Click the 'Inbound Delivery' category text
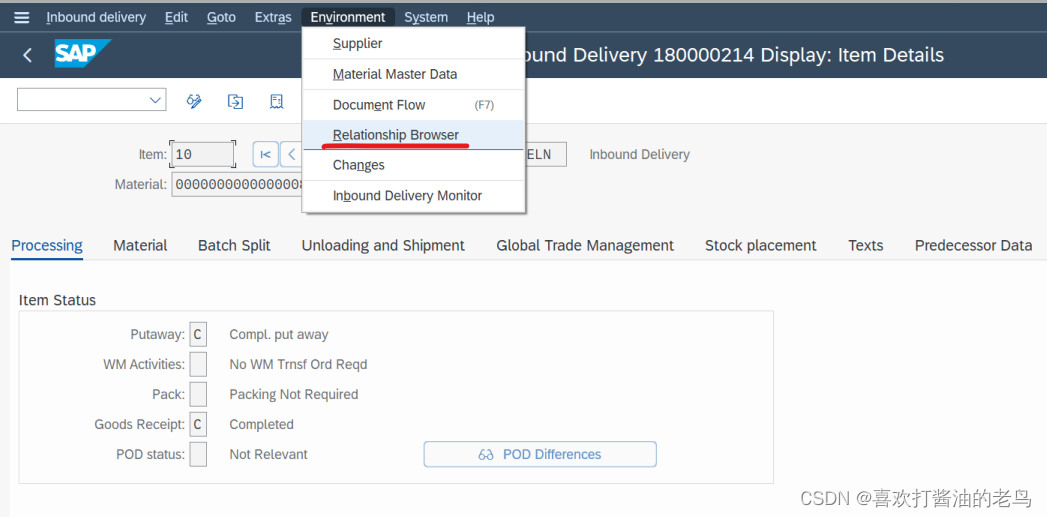This screenshot has height=517, width=1047. (x=639, y=154)
